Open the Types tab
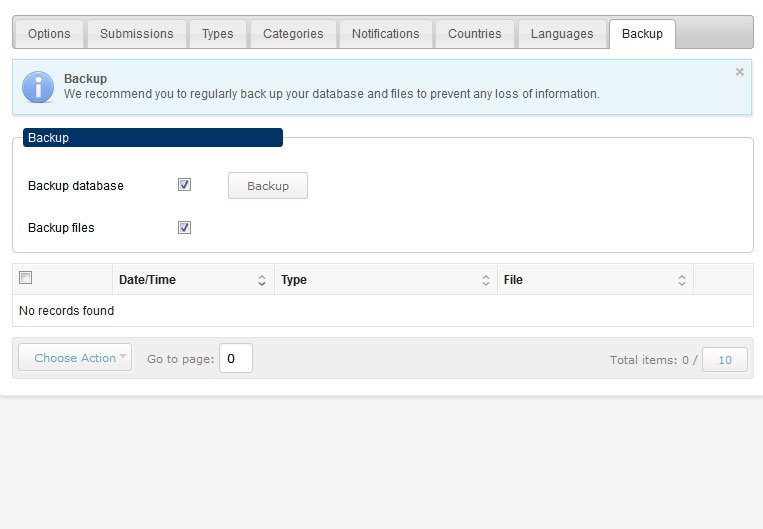Image resolution: width=763 pixels, height=529 pixels. point(218,34)
